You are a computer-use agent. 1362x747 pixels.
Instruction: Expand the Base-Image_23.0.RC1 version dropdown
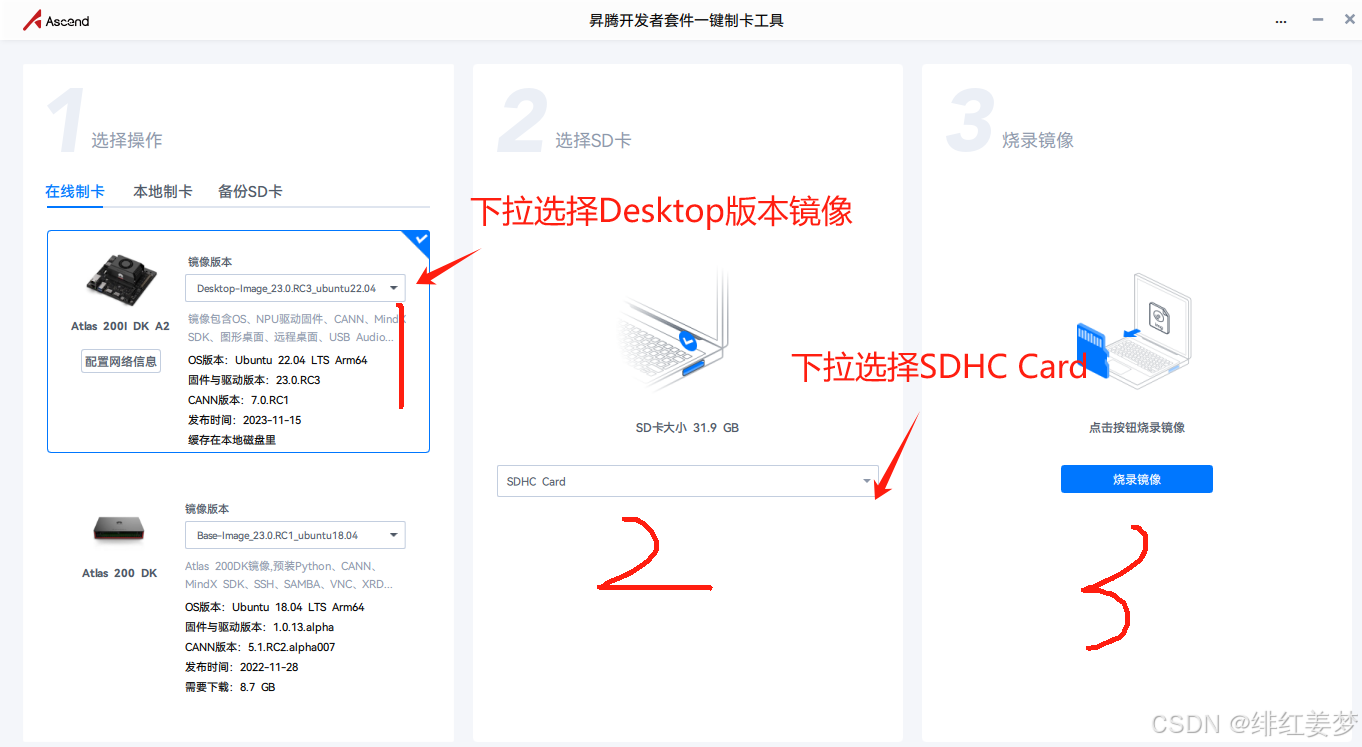[295, 535]
